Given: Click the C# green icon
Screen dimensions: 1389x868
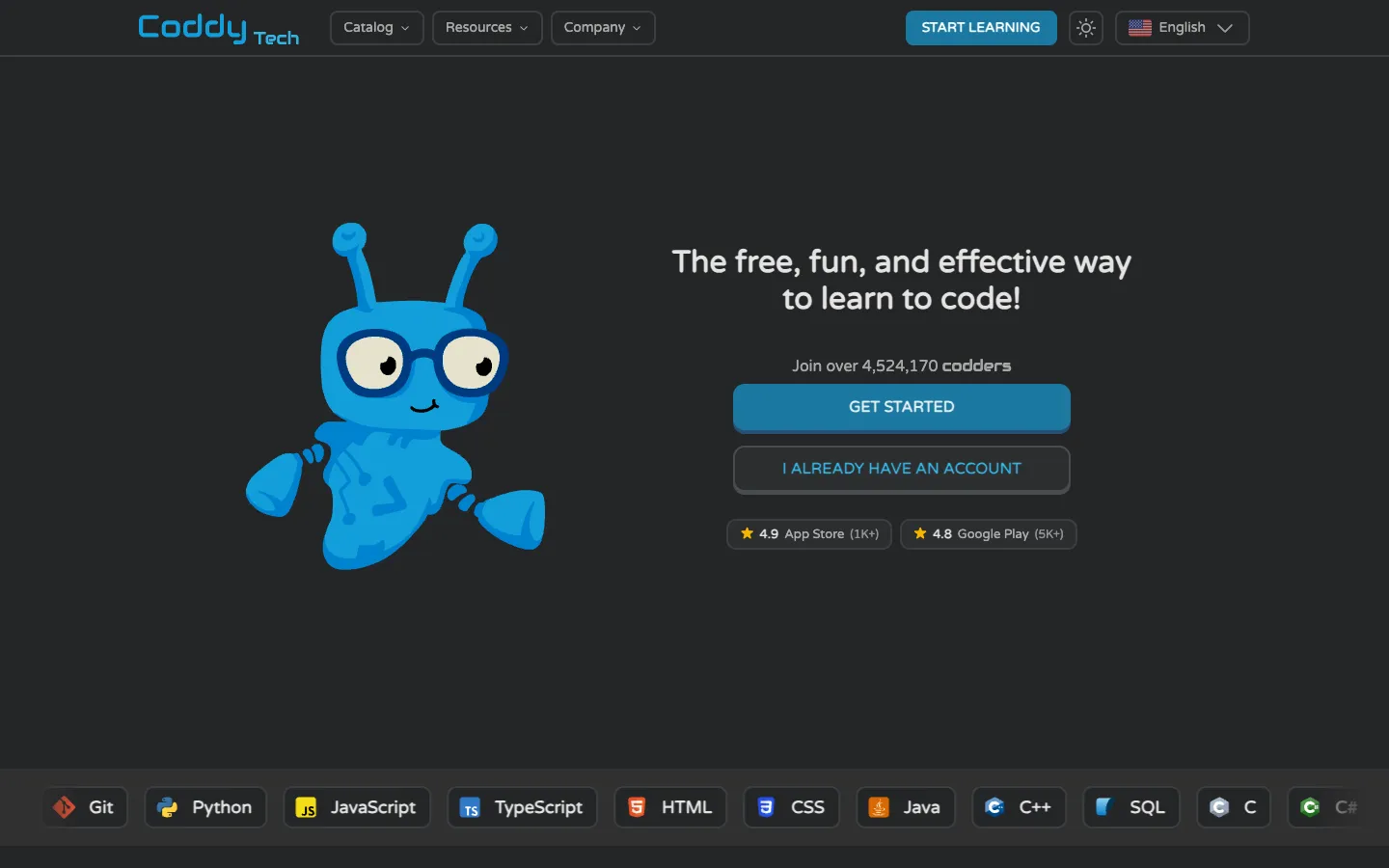Looking at the screenshot, I should 1310,807.
